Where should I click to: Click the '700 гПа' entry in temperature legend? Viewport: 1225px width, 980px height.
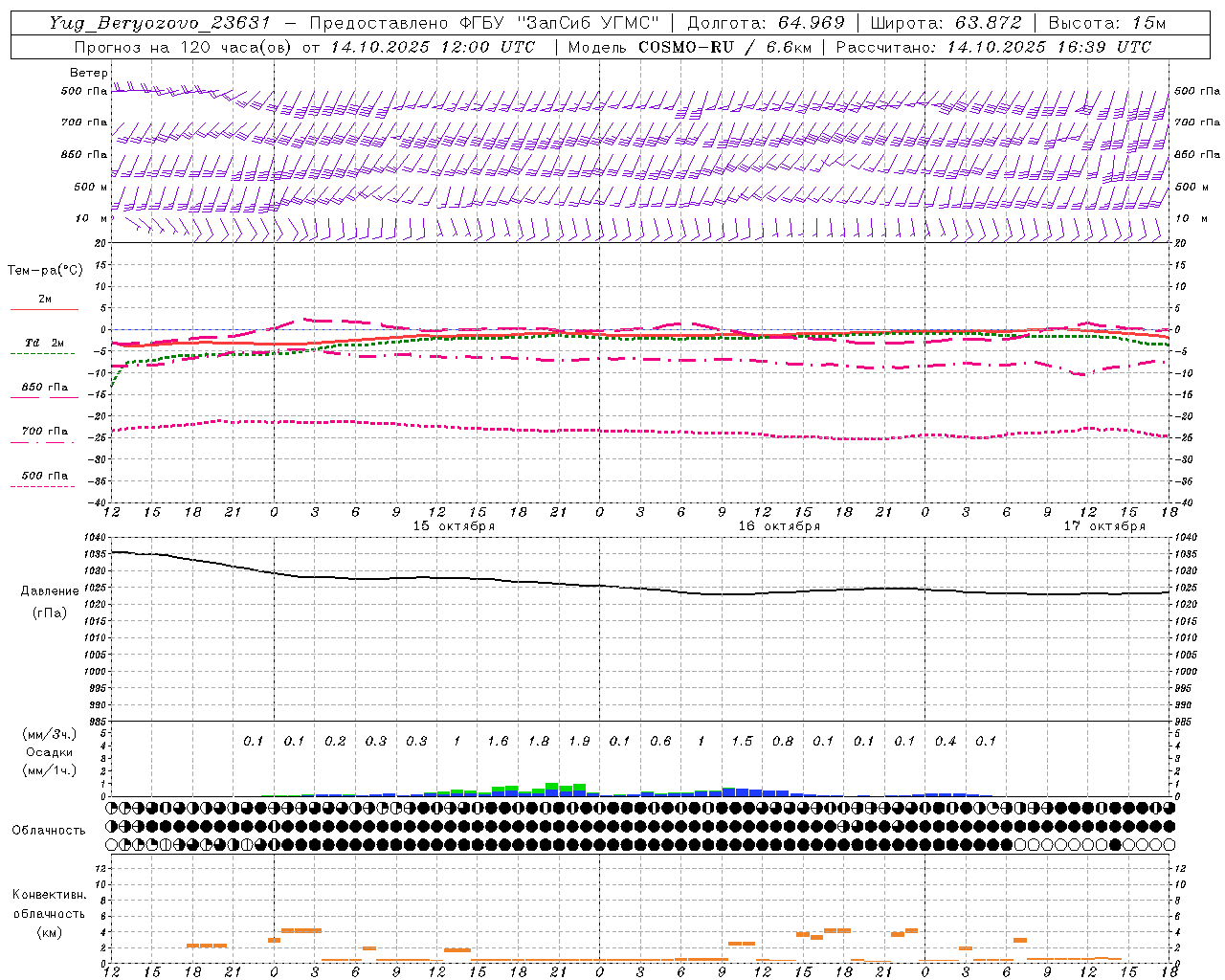click(45, 431)
